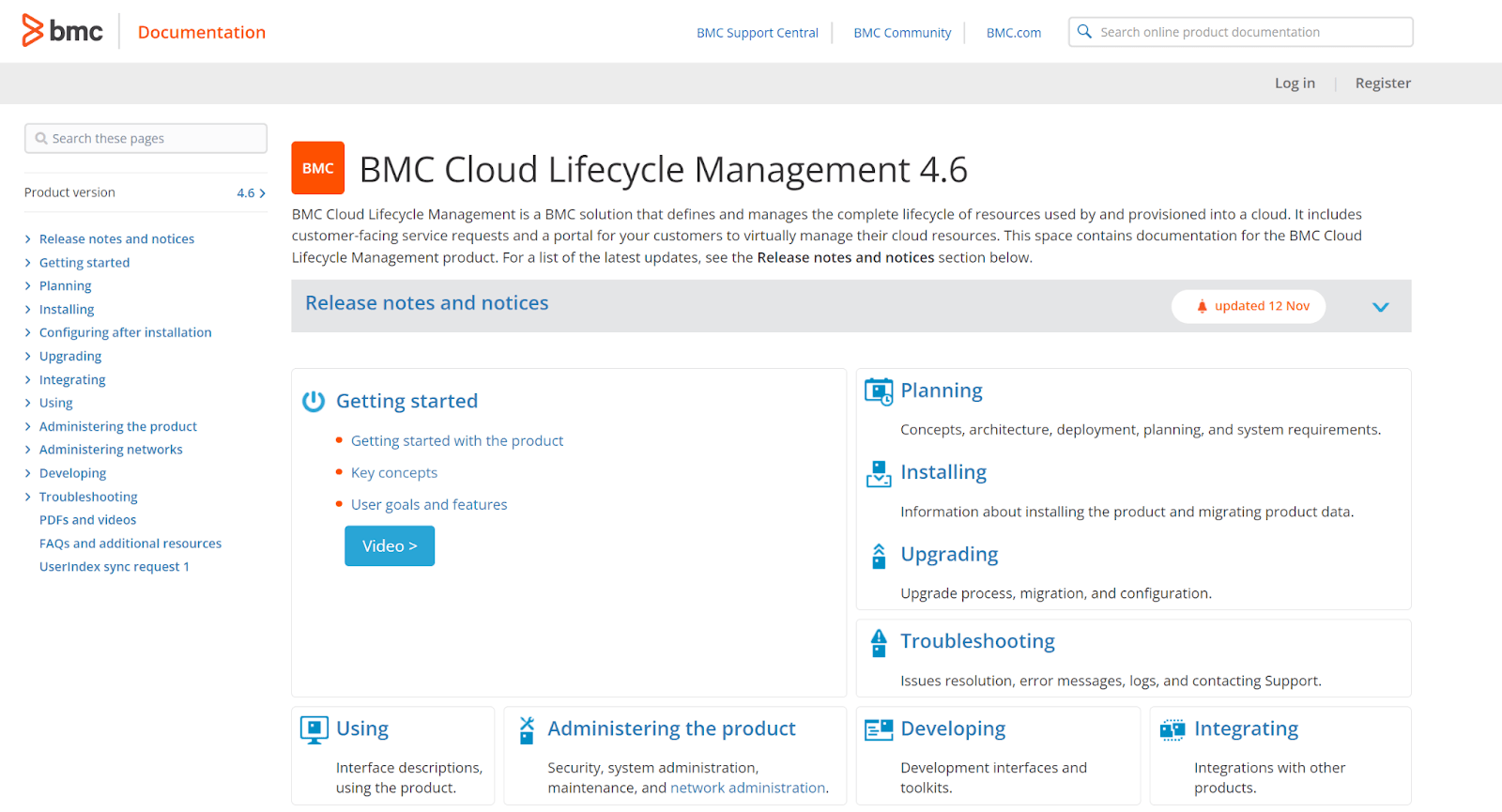Open FAQs and additional resources sidebar item
The height and width of the screenshot is (812, 1502).
[x=130, y=544]
